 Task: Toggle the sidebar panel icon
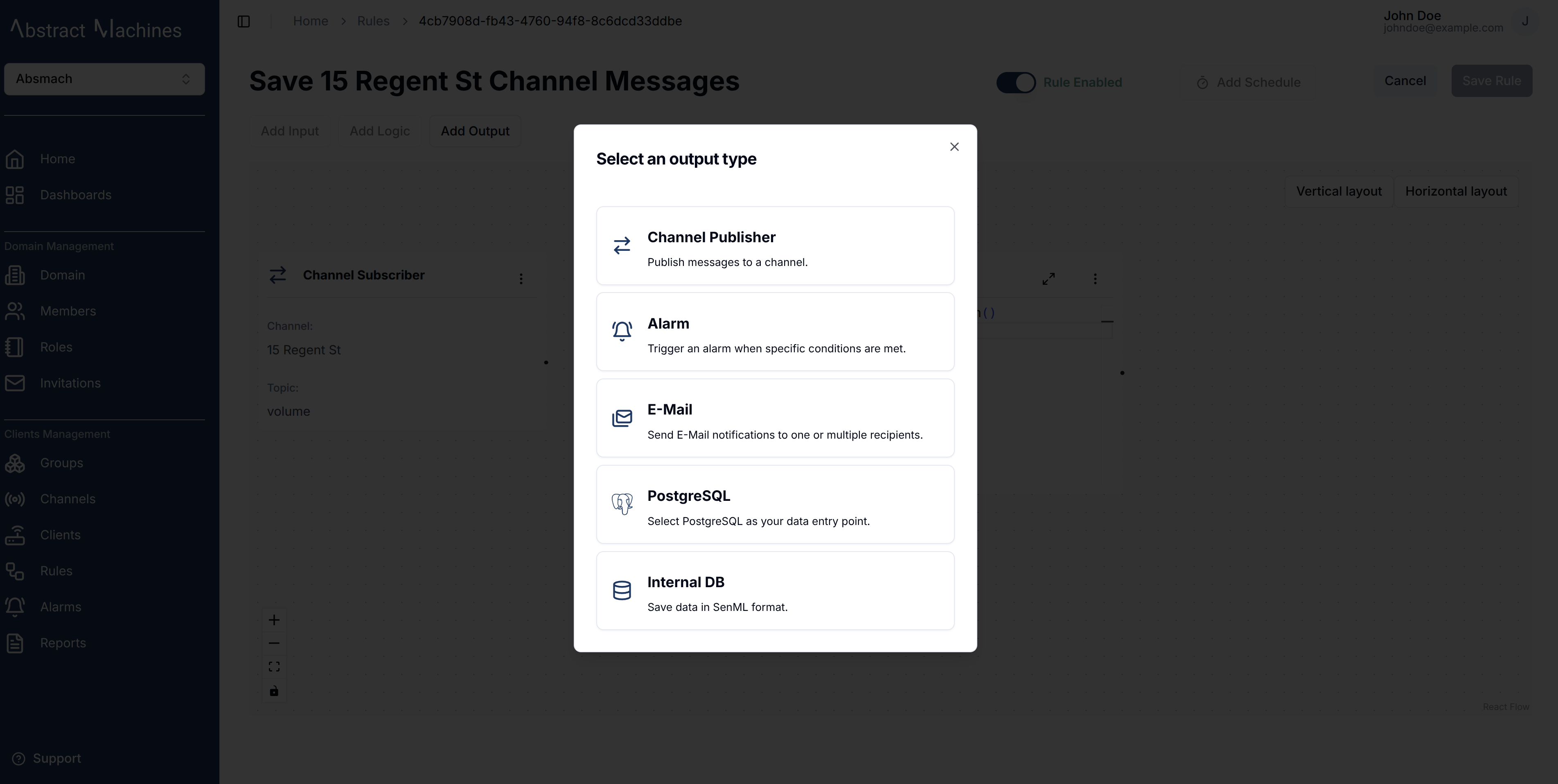[x=244, y=22]
